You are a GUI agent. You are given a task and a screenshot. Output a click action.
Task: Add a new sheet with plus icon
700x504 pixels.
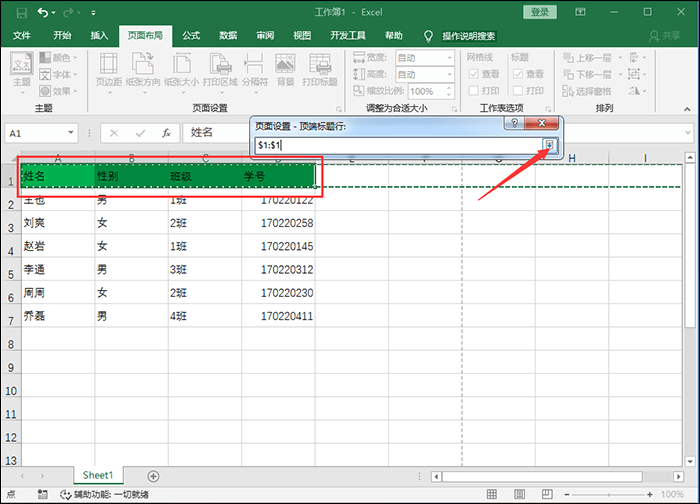point(153,476)
